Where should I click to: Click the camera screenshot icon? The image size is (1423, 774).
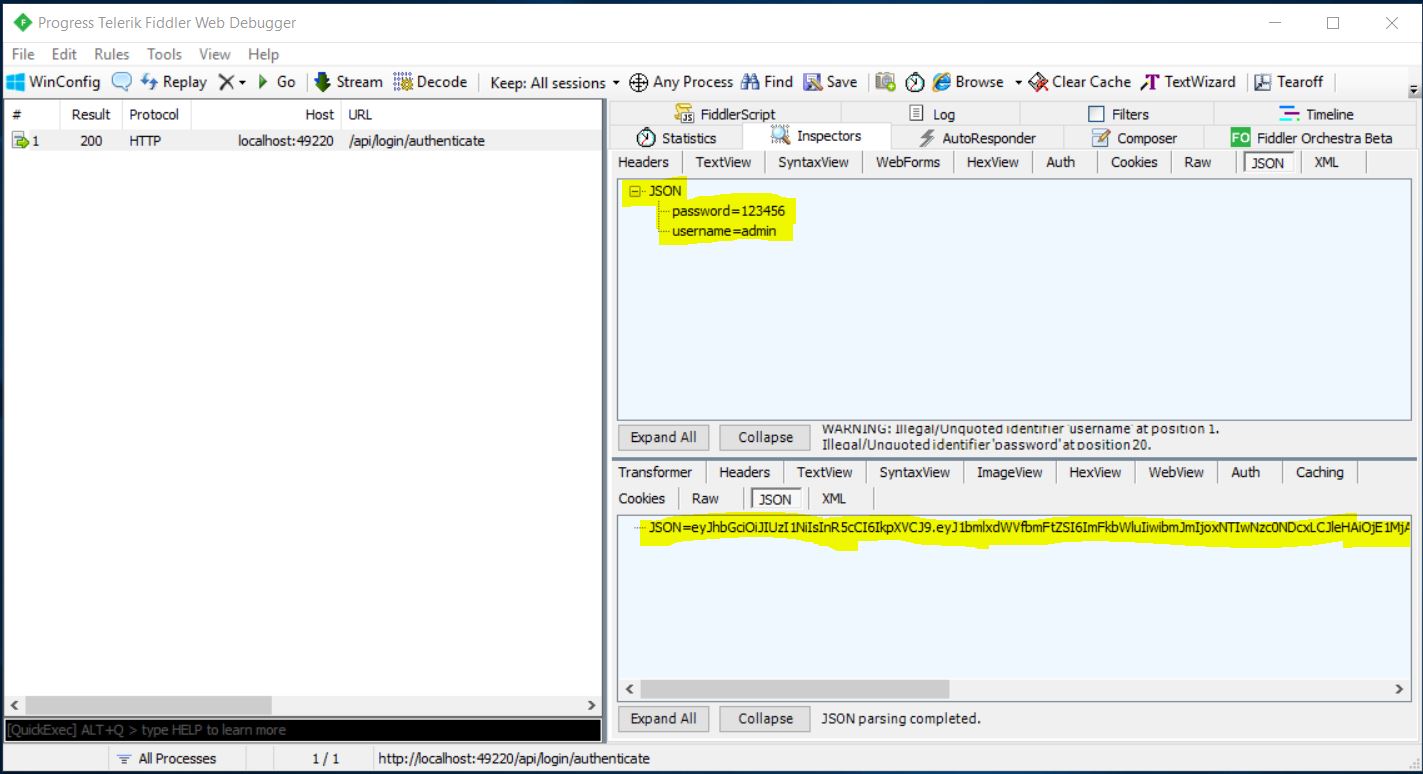[885, 82]
